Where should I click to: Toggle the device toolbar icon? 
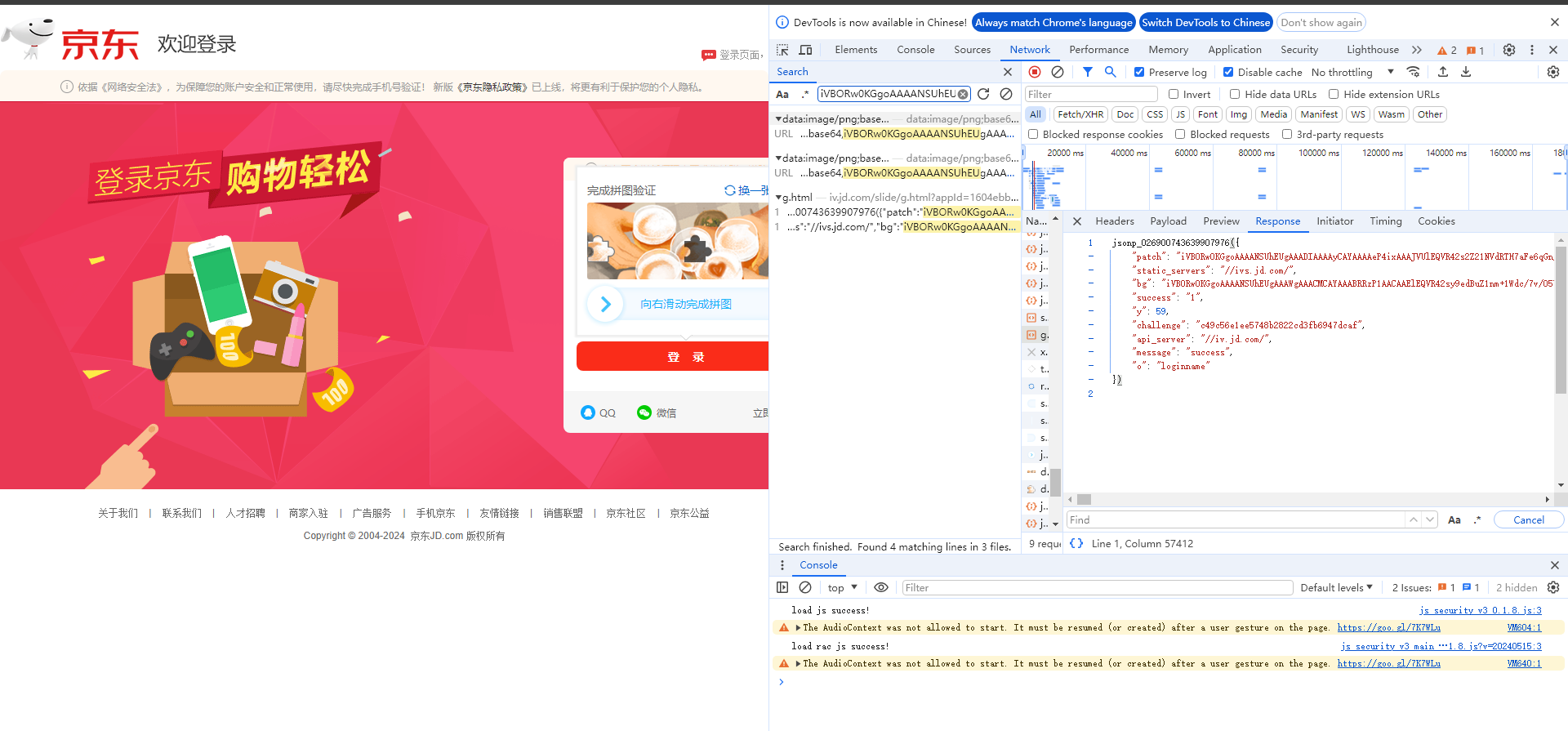coord(805,50)
